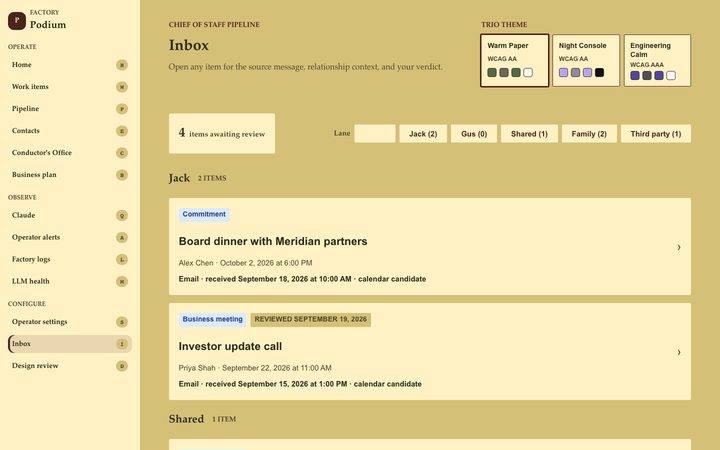Filter lane by Jack (2)
Screen dimensions: 720x450
coord(423,134)
